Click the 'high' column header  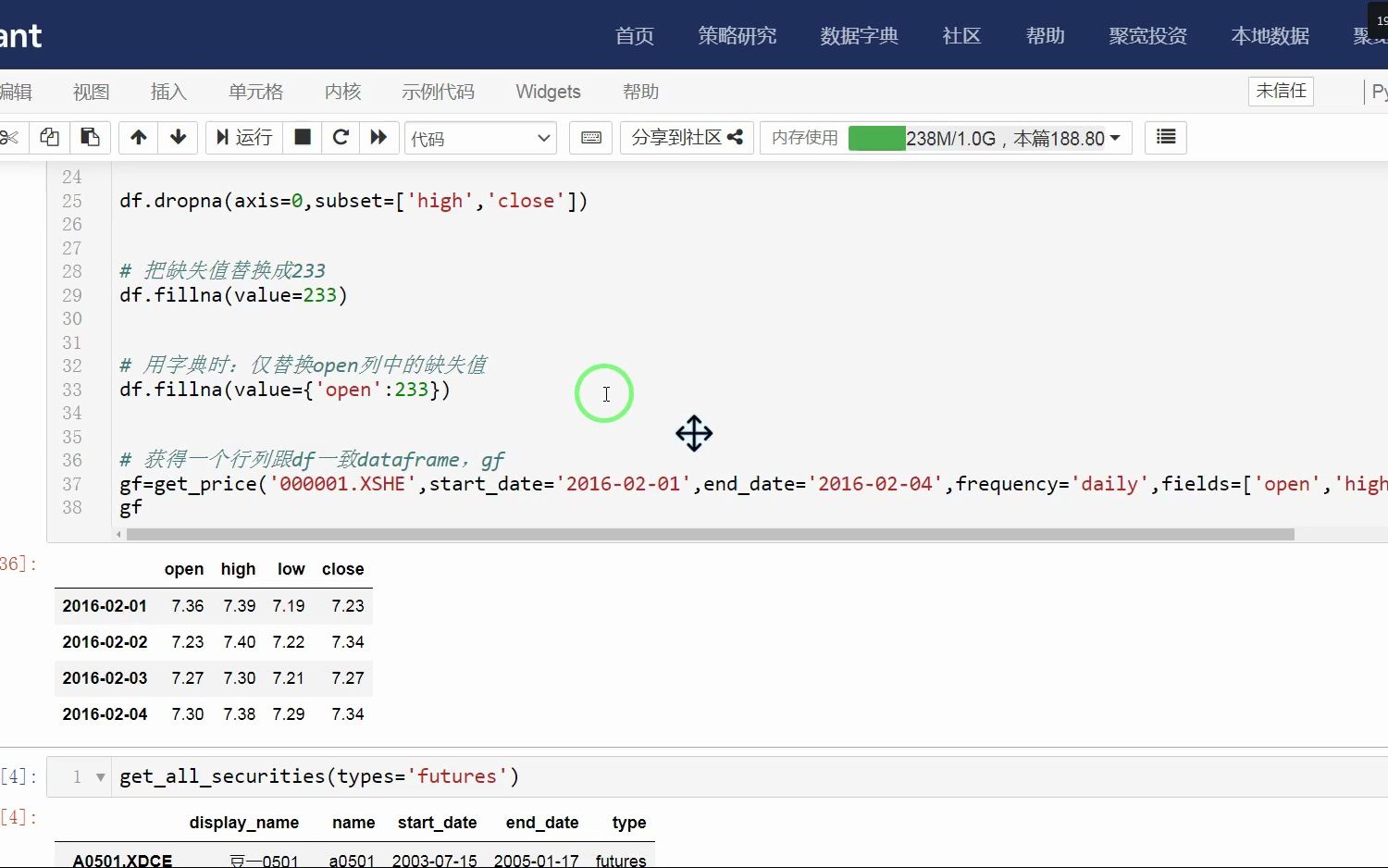tap(238, 569)
